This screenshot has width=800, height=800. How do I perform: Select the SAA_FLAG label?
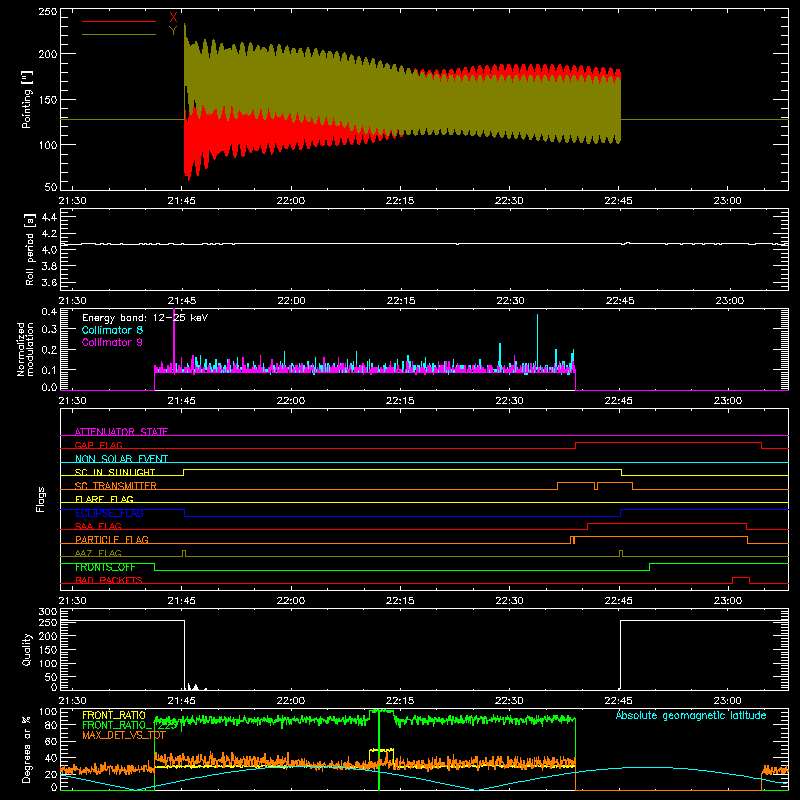[x=98, y=526]
